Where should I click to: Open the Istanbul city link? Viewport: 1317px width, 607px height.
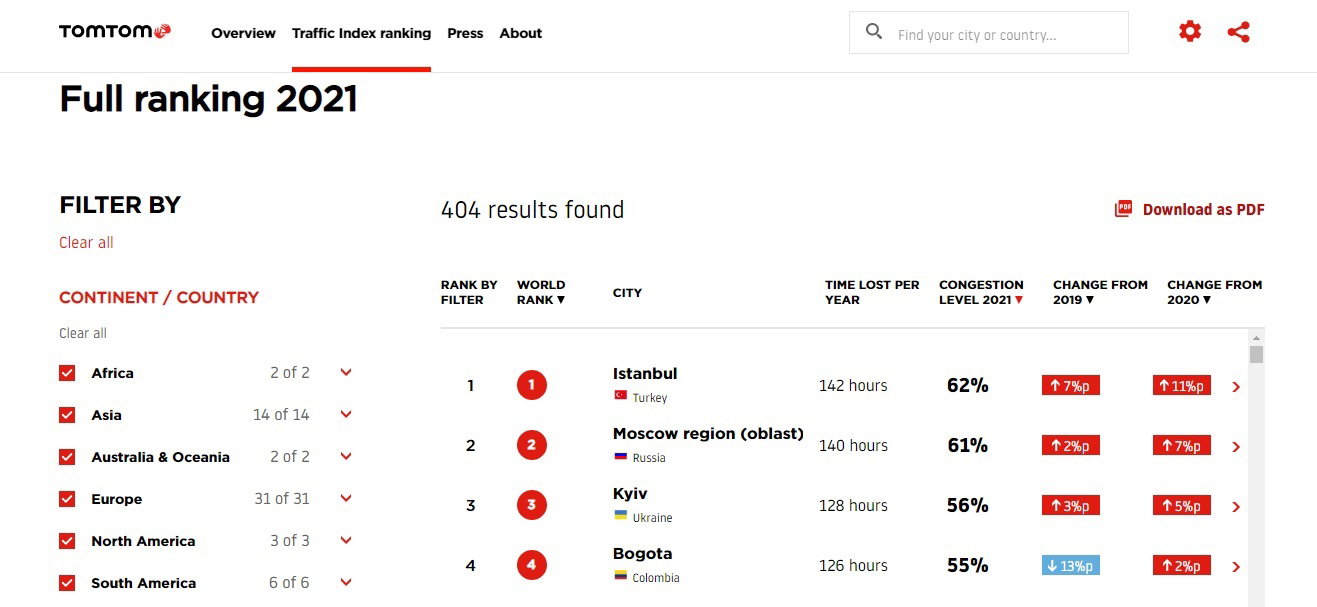tap(645, 373)
